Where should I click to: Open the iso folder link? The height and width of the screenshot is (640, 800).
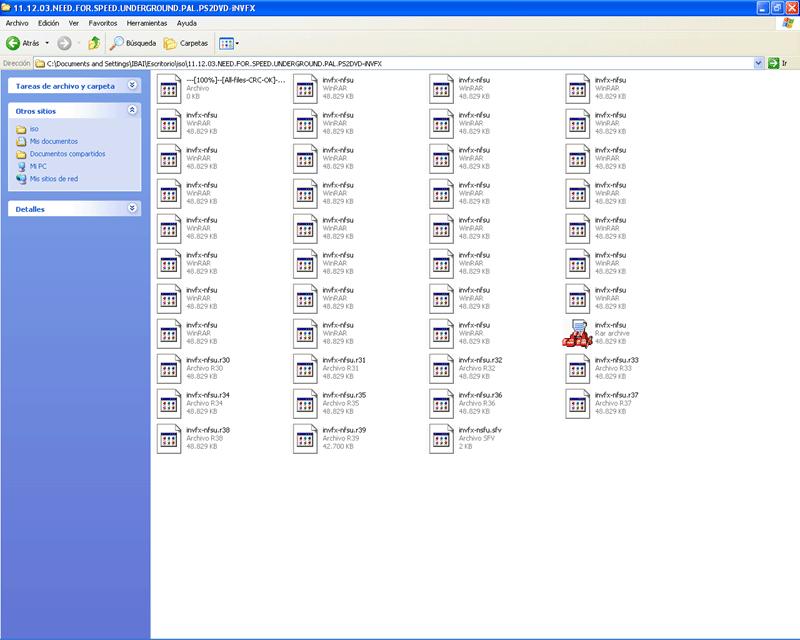(34, 129)
